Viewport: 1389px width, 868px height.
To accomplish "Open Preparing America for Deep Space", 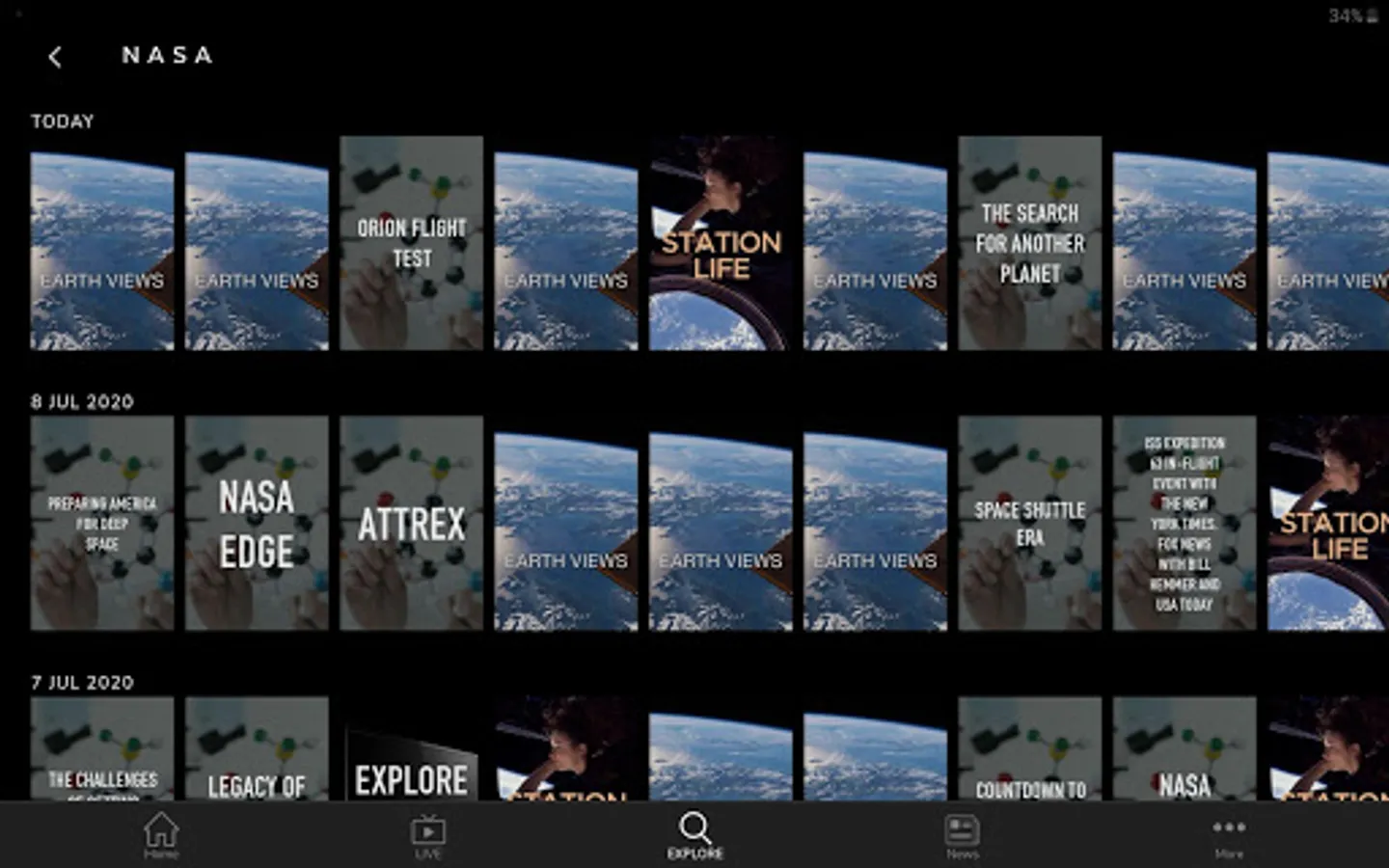I will [102, 524].
